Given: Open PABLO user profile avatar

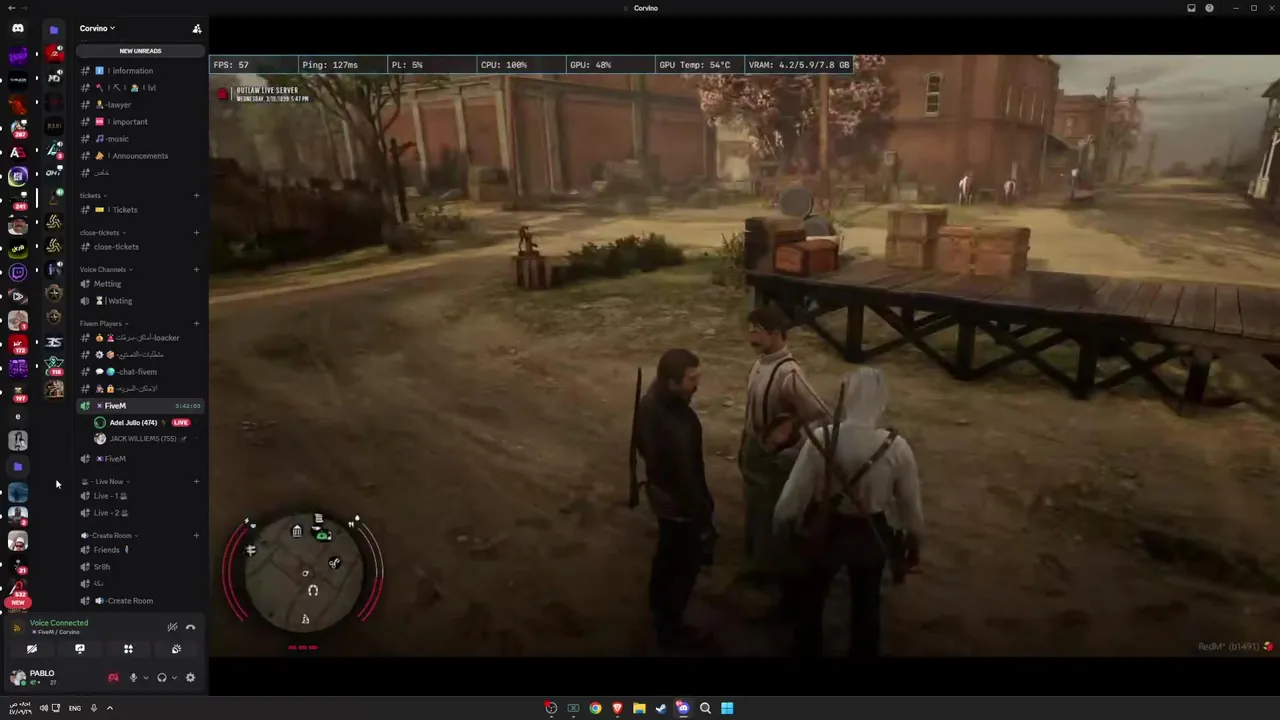Looking at the screenshot, I should tap(17, 677).
